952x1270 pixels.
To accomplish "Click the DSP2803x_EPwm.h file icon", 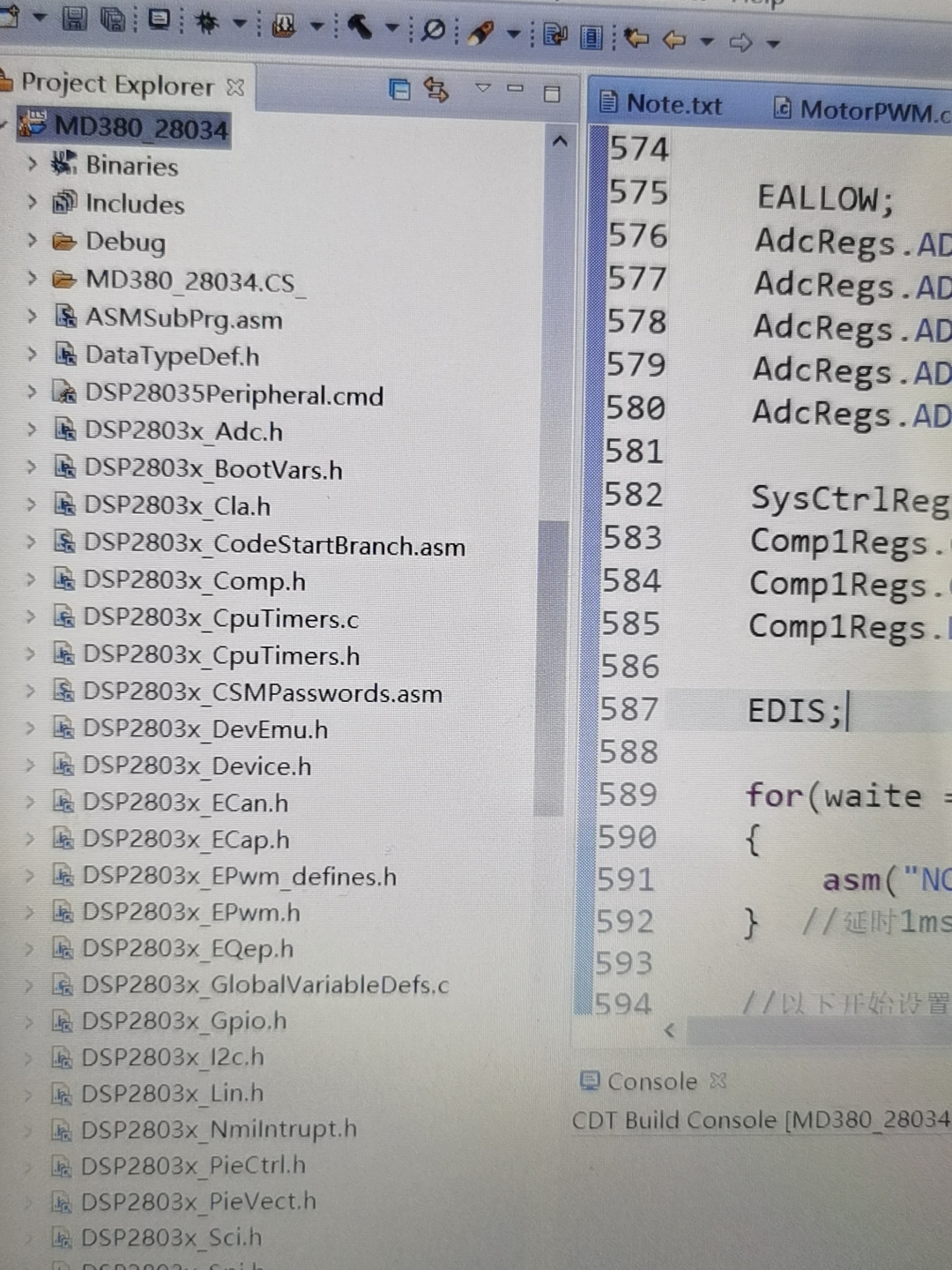I will [63, 911].
